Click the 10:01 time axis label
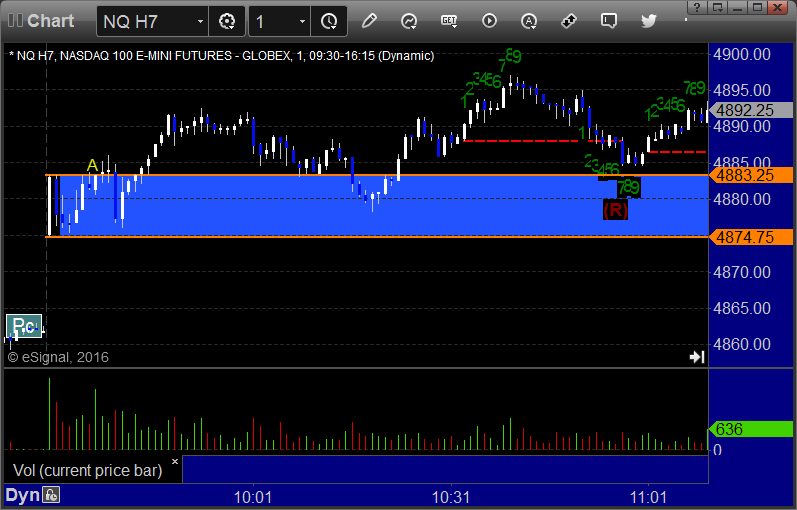Viewport: 797px width, 510px height. pos(253,497)
